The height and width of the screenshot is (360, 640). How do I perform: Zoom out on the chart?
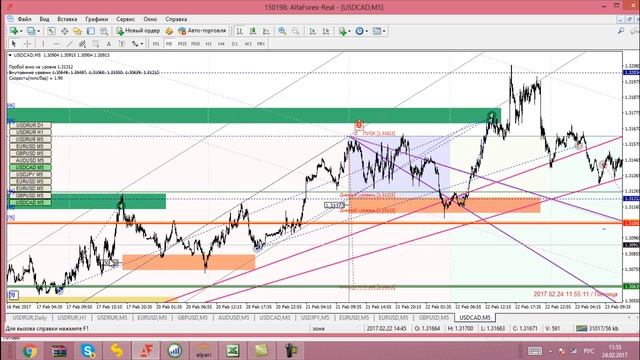coord(295,31)
